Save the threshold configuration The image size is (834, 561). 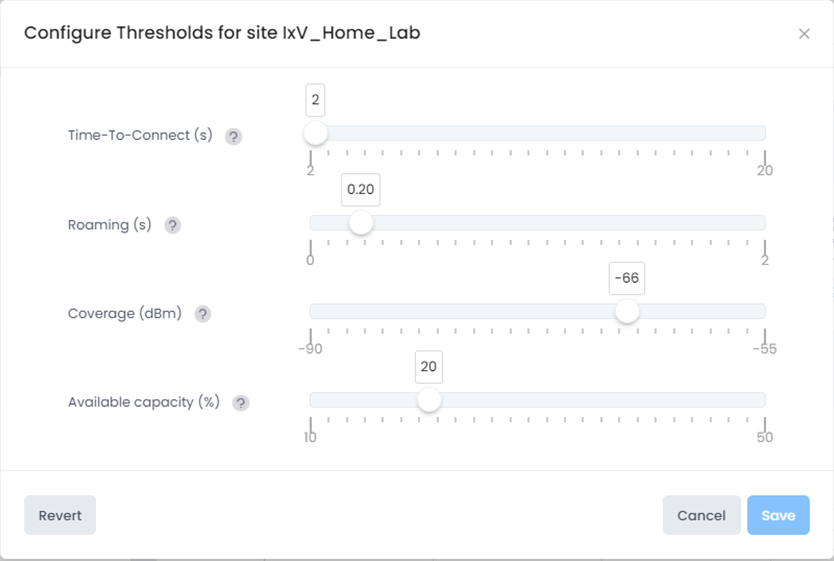point(778,516)
